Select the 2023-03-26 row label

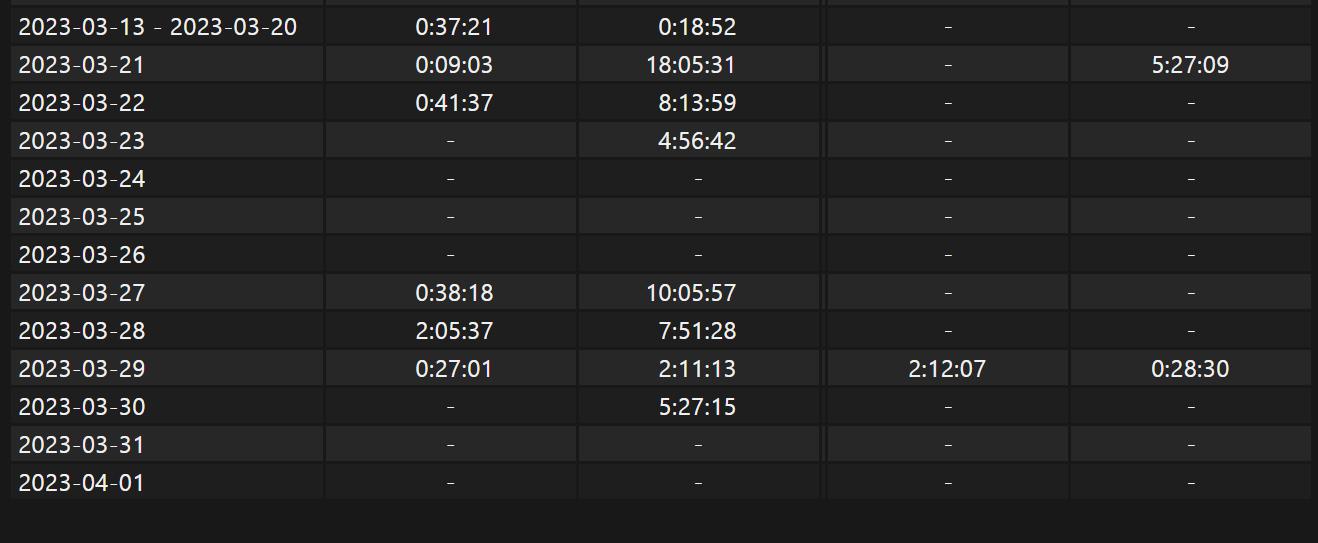click(82, 255)
